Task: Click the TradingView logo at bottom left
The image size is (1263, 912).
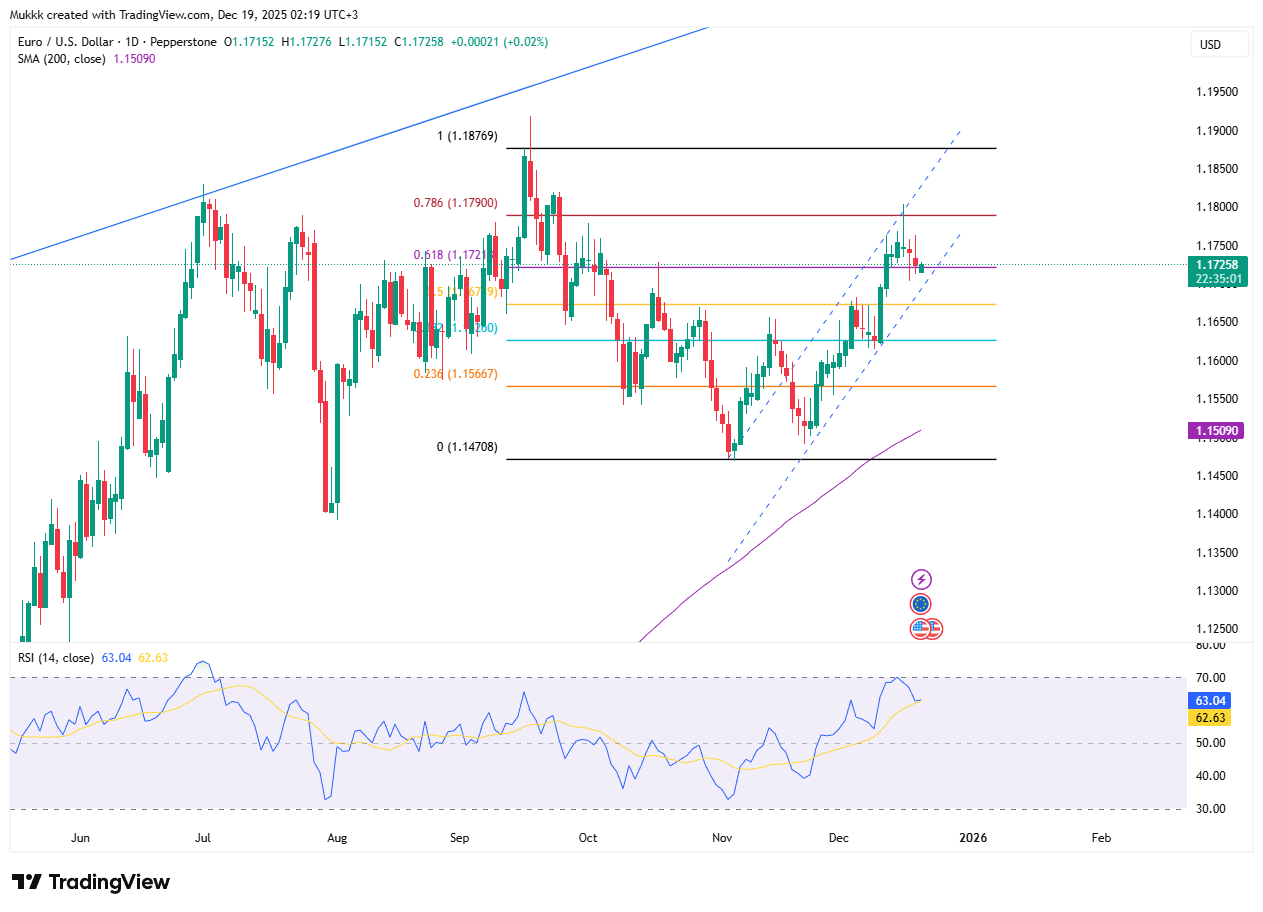Action: coord(91,882)
